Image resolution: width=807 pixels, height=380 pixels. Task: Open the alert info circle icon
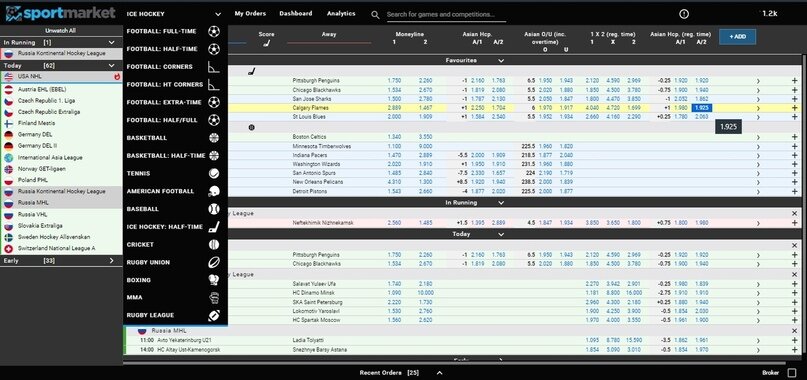point(683,14)
